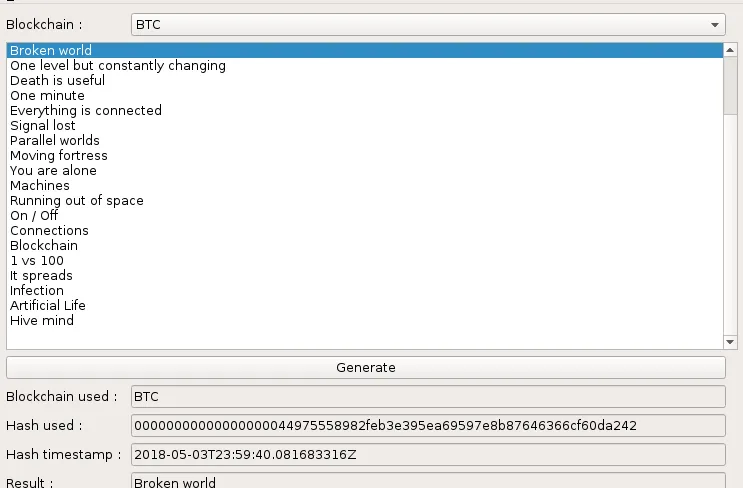Select 'Running out of space'
The height and width of the screenshot is (488, 743).
coord(365,200)
